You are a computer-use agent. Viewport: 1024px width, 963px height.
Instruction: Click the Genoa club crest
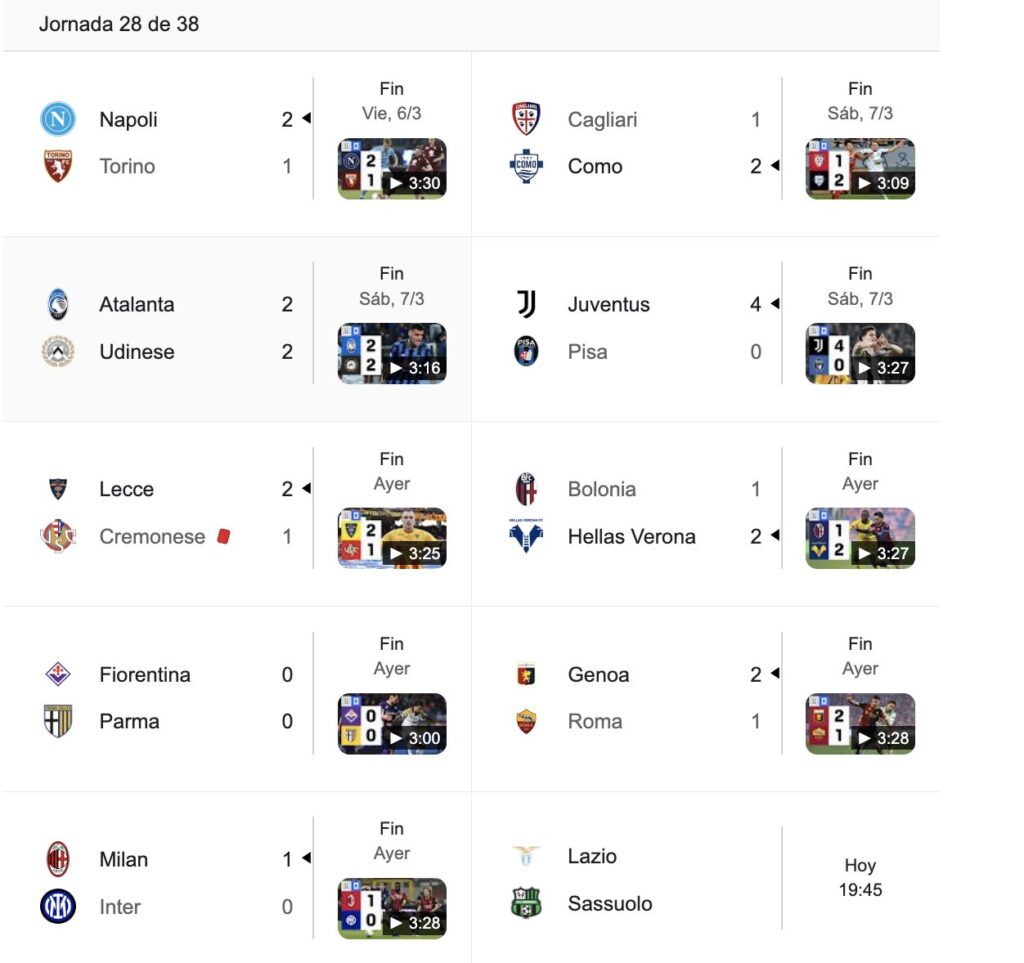(x=526, y=675)
